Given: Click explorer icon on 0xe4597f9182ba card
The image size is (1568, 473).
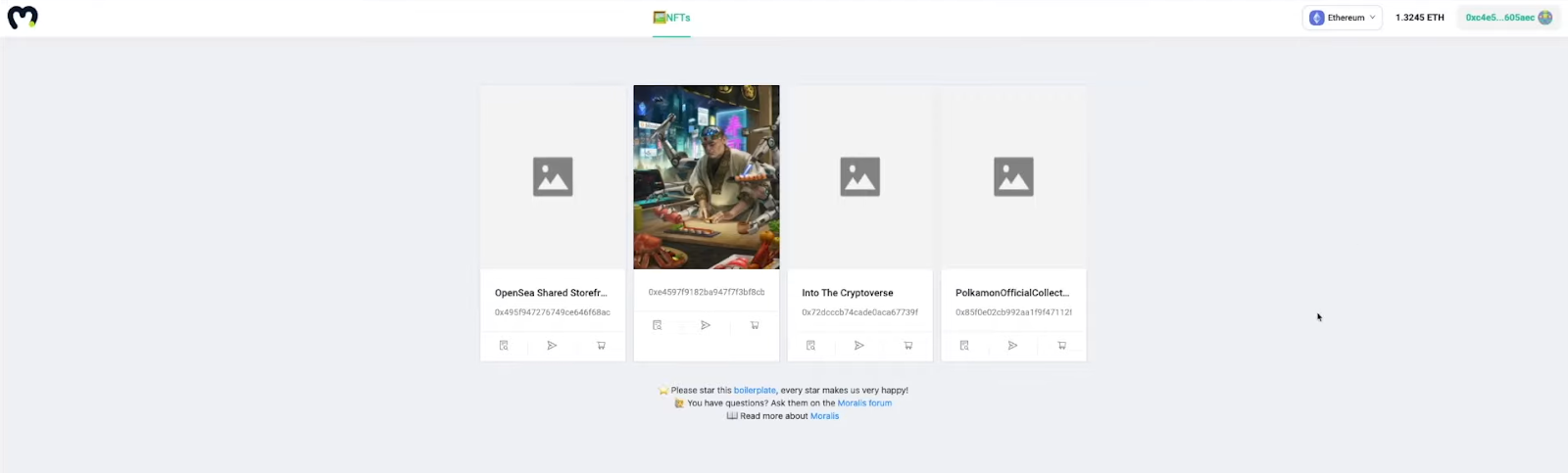Looking at the screenshot, I should 658,325.
